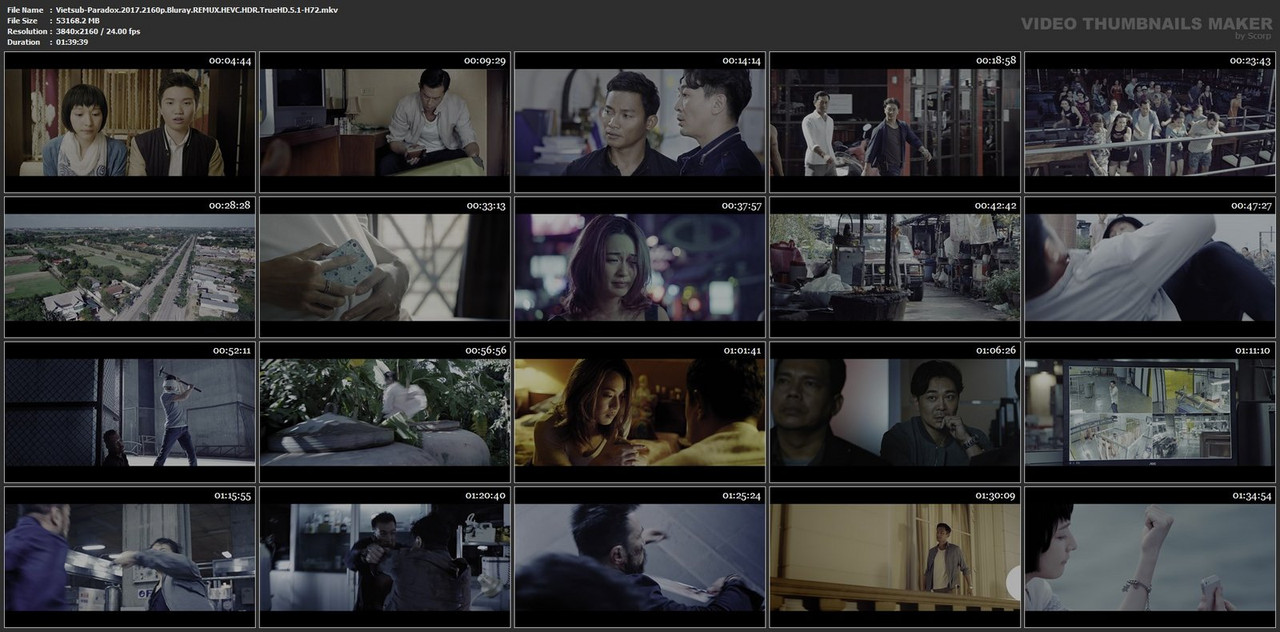Click the 'File Size' label
The width and height of the screenshot is (1280, 632).
point(22,21)
